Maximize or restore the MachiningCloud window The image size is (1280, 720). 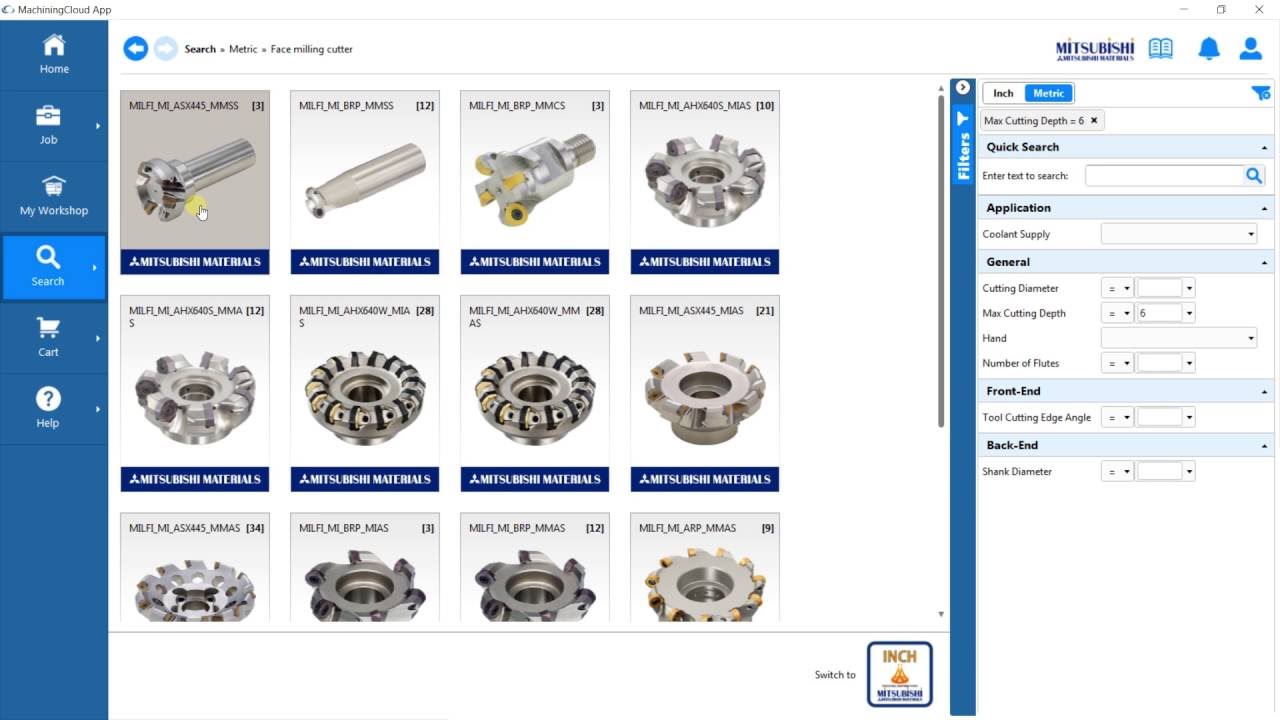1221,10
